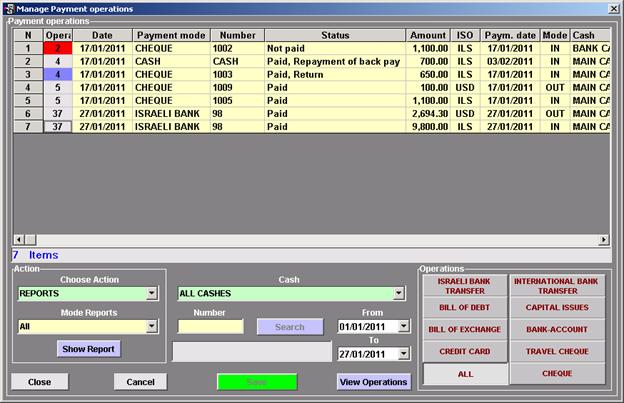Open the To date dropdown
Image resolution: width=624 pixels, height=403 pixels.
(x=404, y=353)
